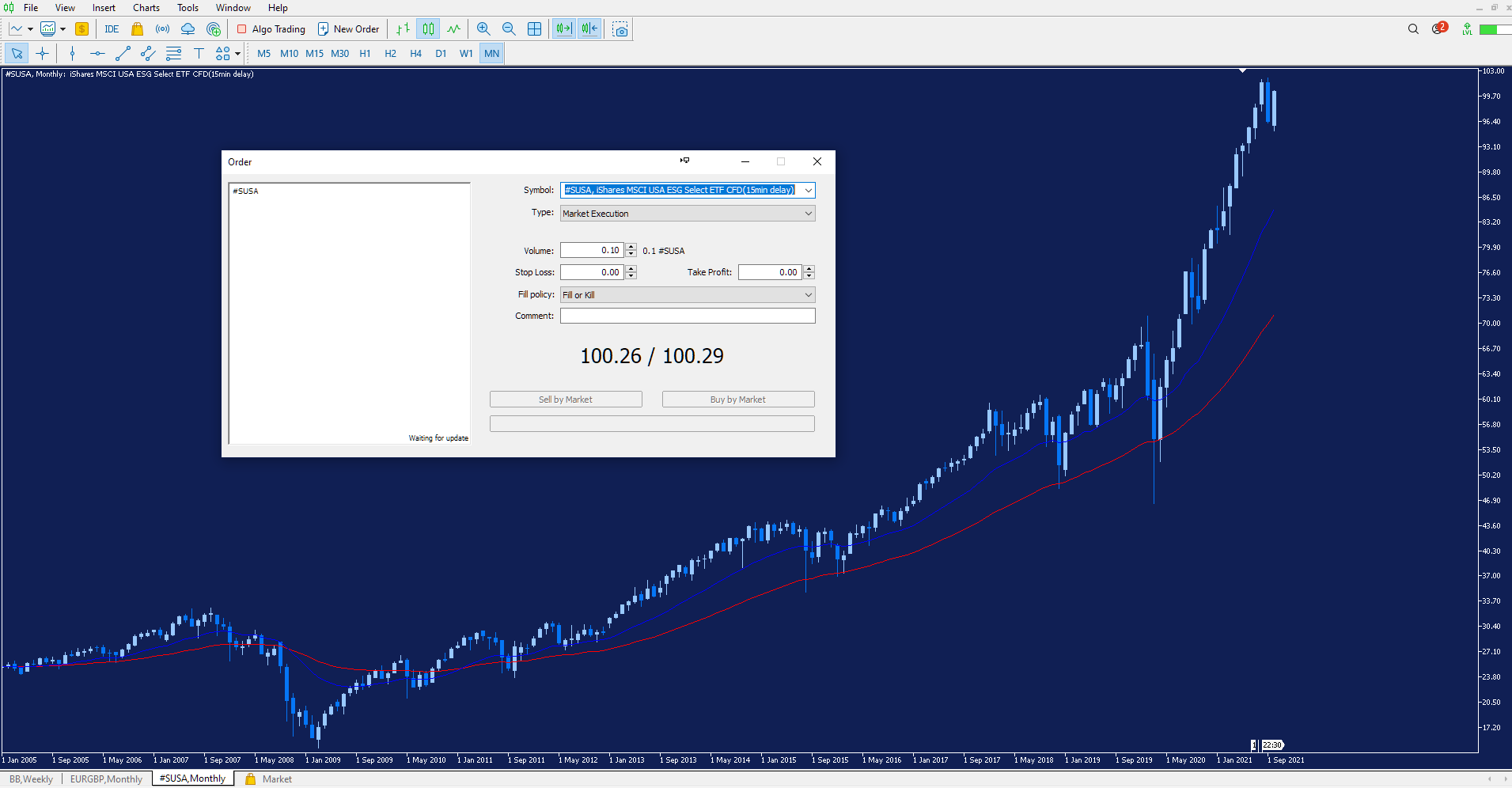Select the text label tool
This screenshot has height=788, width=1512.
pos(199,53)
